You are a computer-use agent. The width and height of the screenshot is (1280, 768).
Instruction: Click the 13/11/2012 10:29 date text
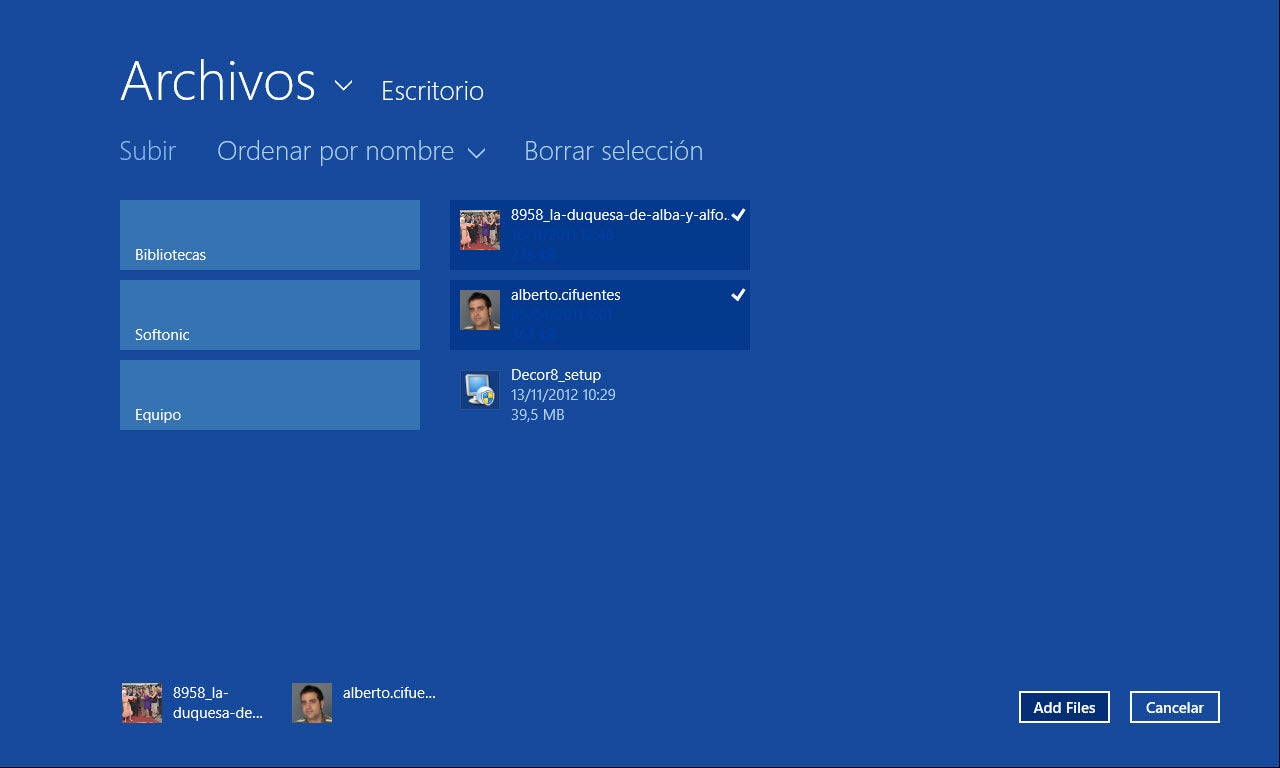click(x=563, y=395)
